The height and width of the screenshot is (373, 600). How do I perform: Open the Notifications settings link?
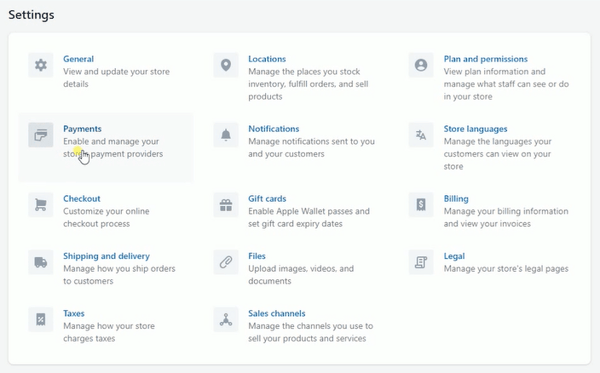[x=274, y=129]
